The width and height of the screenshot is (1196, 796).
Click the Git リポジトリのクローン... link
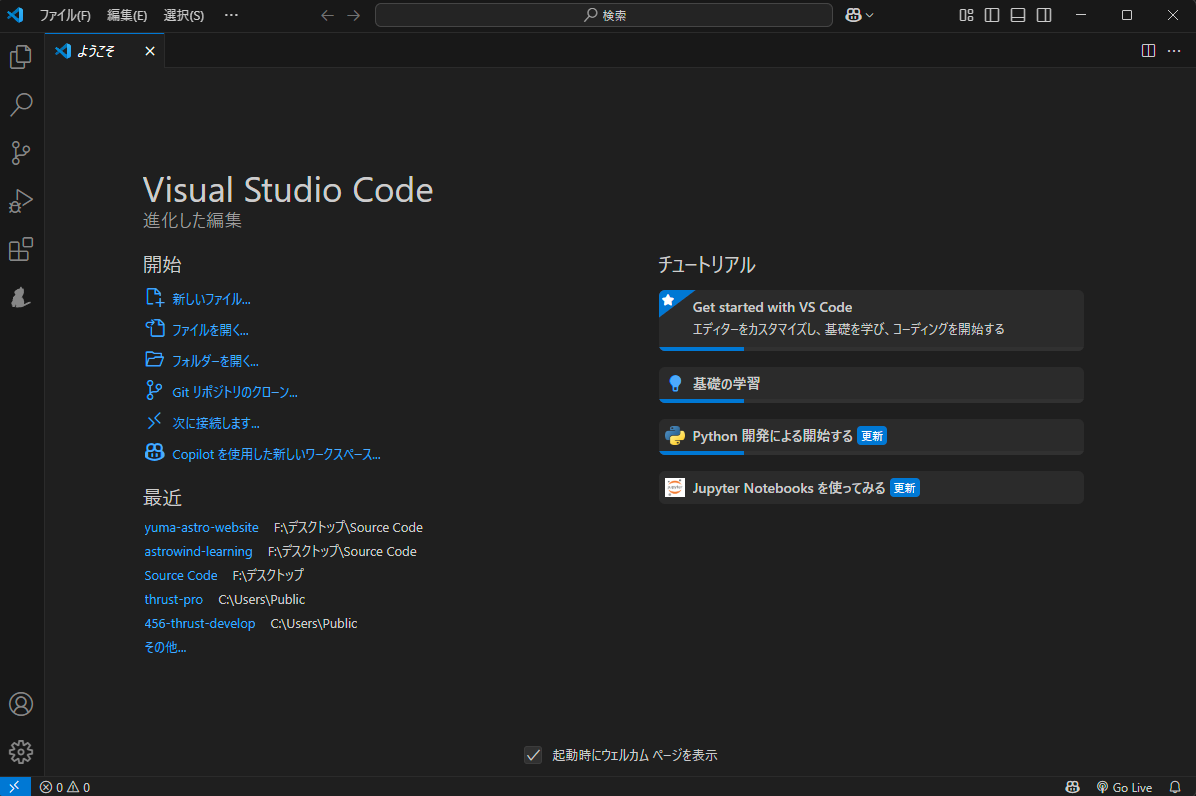(235, 392)
